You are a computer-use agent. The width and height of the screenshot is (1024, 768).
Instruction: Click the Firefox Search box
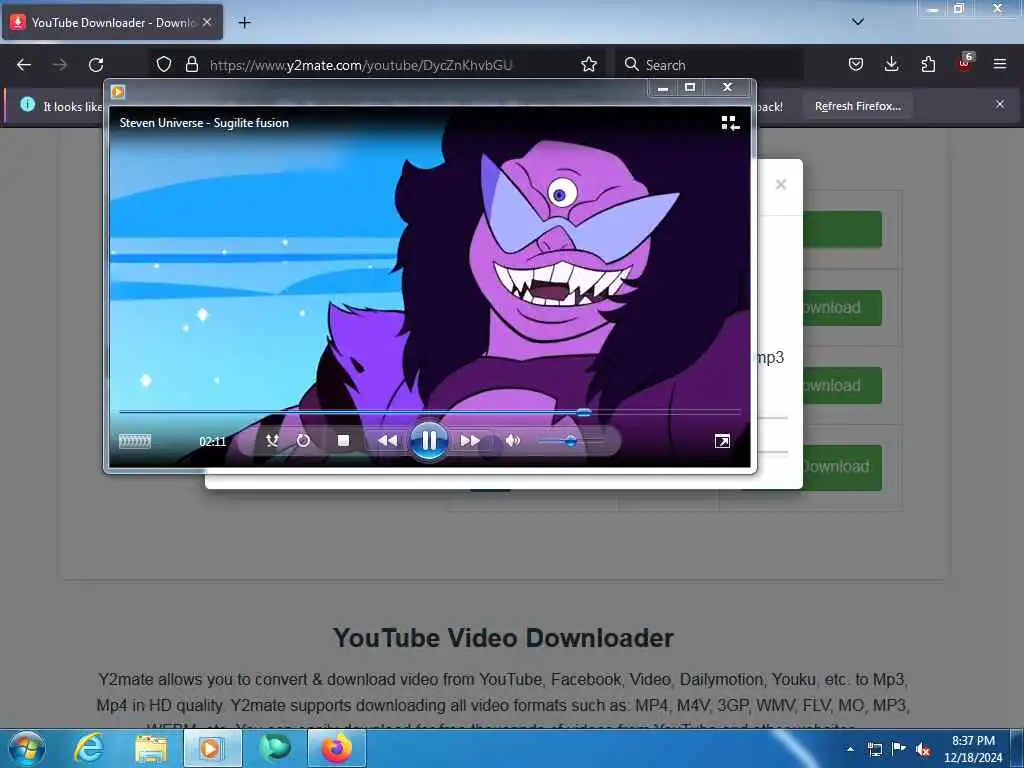[709, 65]
